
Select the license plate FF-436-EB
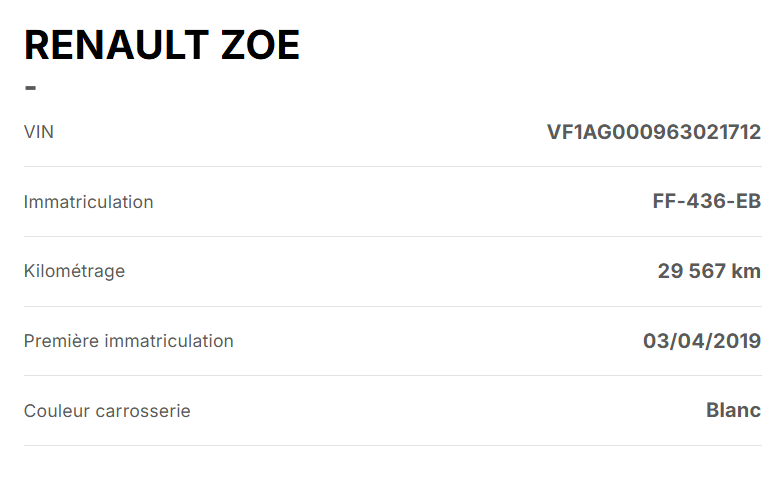706,202
